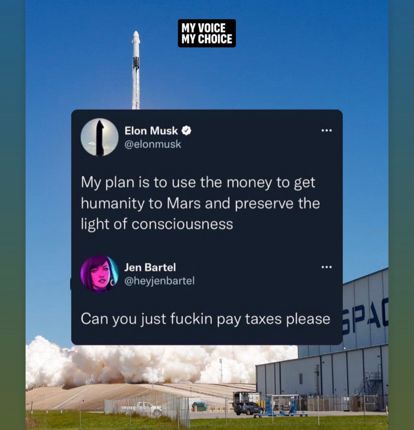The width and height of the screenshot is (414, 430).
Task: Open the @heyjenbartel handle
Action: click(159, 281)
